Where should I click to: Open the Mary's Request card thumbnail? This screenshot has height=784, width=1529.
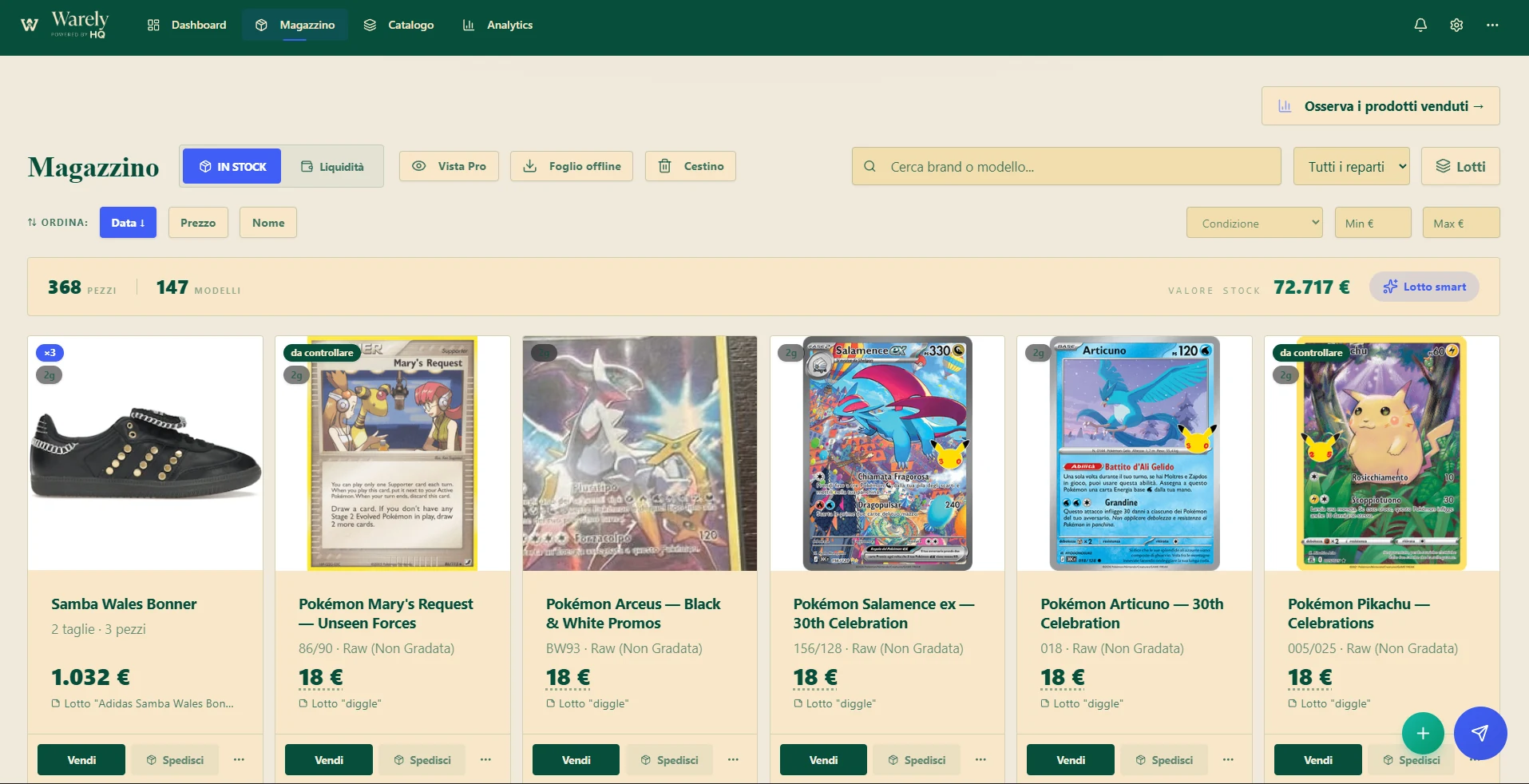coord(393,453)
